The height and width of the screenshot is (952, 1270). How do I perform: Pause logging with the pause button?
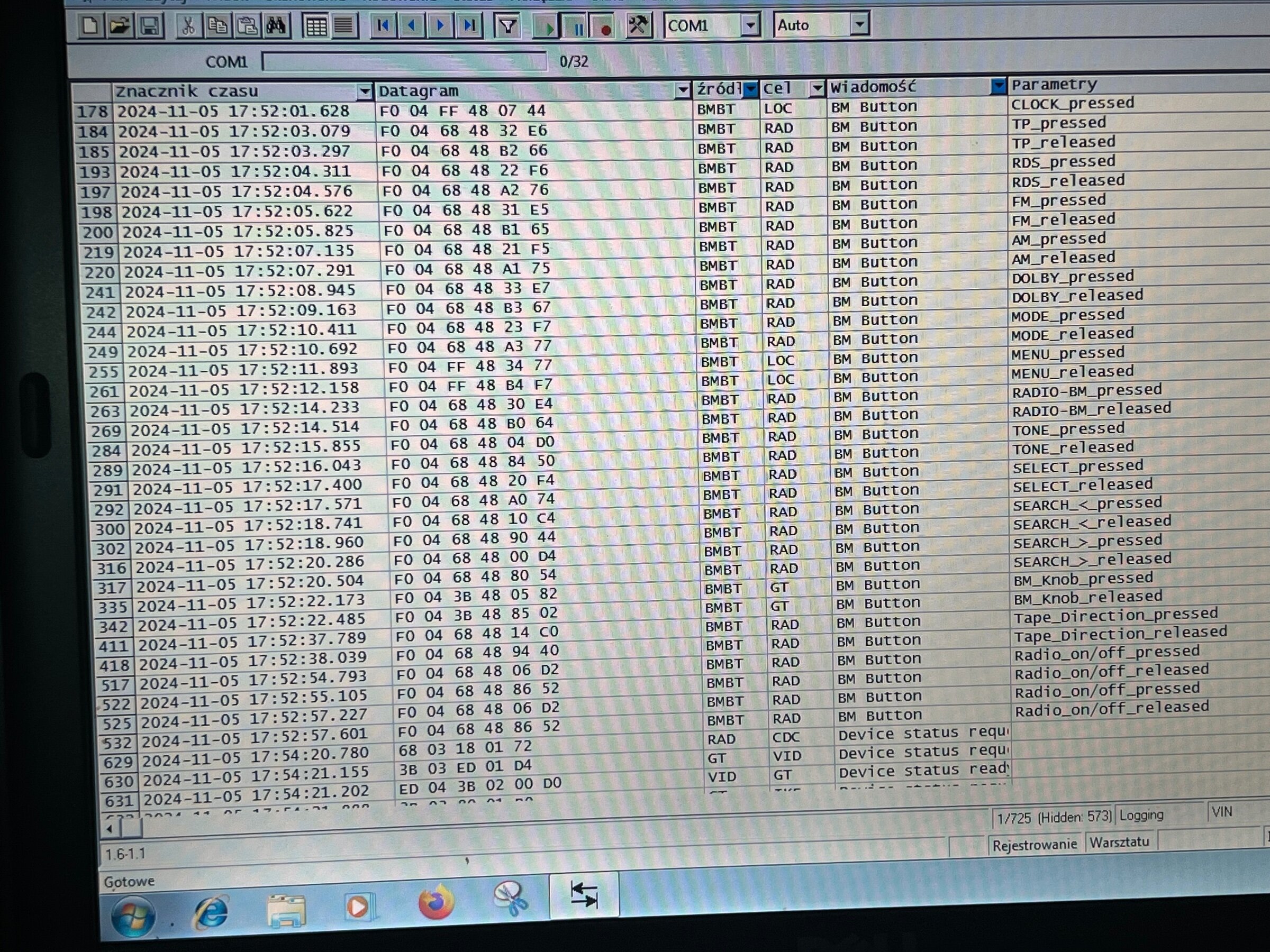pos(577,27)
